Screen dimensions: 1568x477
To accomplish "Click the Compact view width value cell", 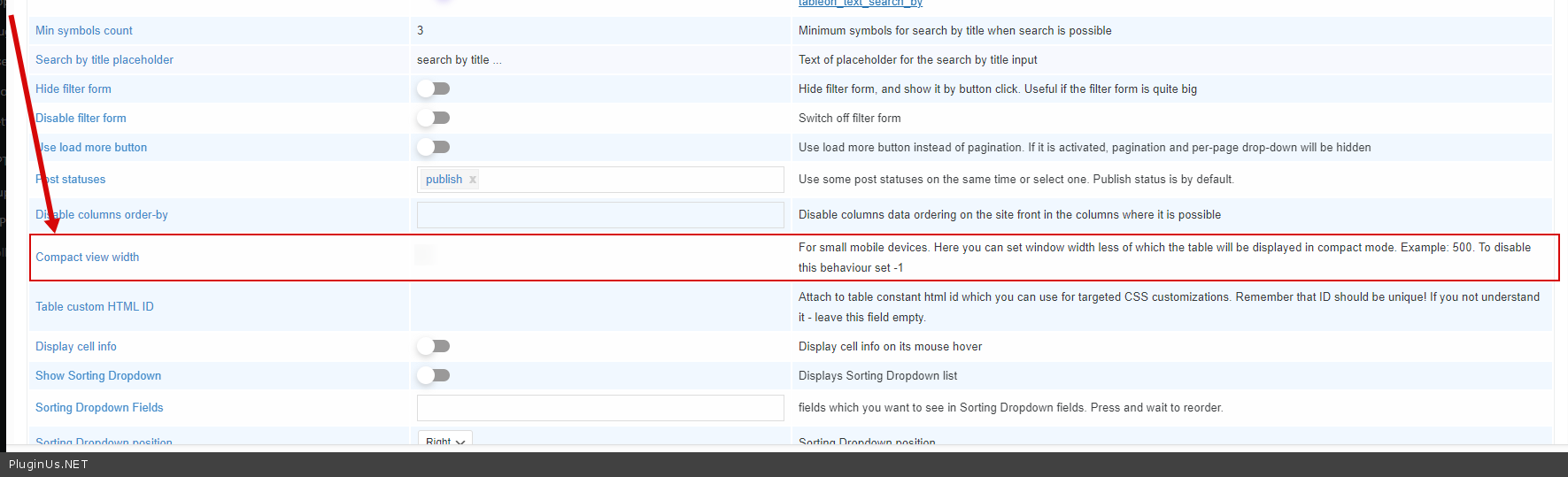I will (x=600, y=257).
